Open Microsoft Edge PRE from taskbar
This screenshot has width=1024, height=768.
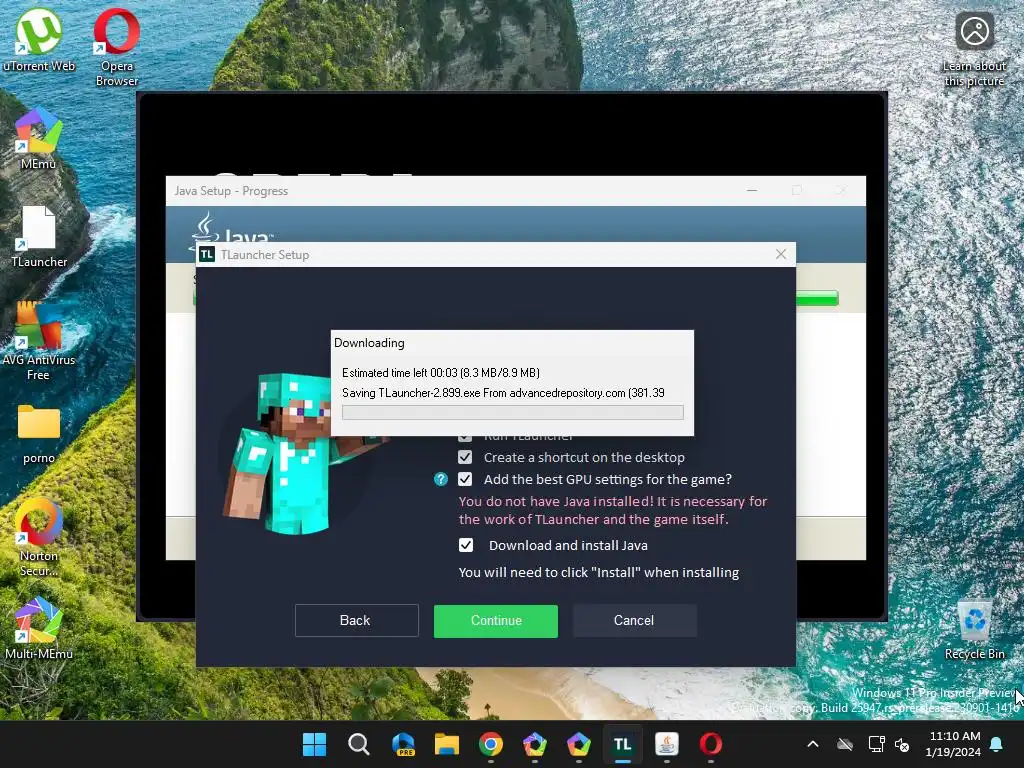coord(403,744)
